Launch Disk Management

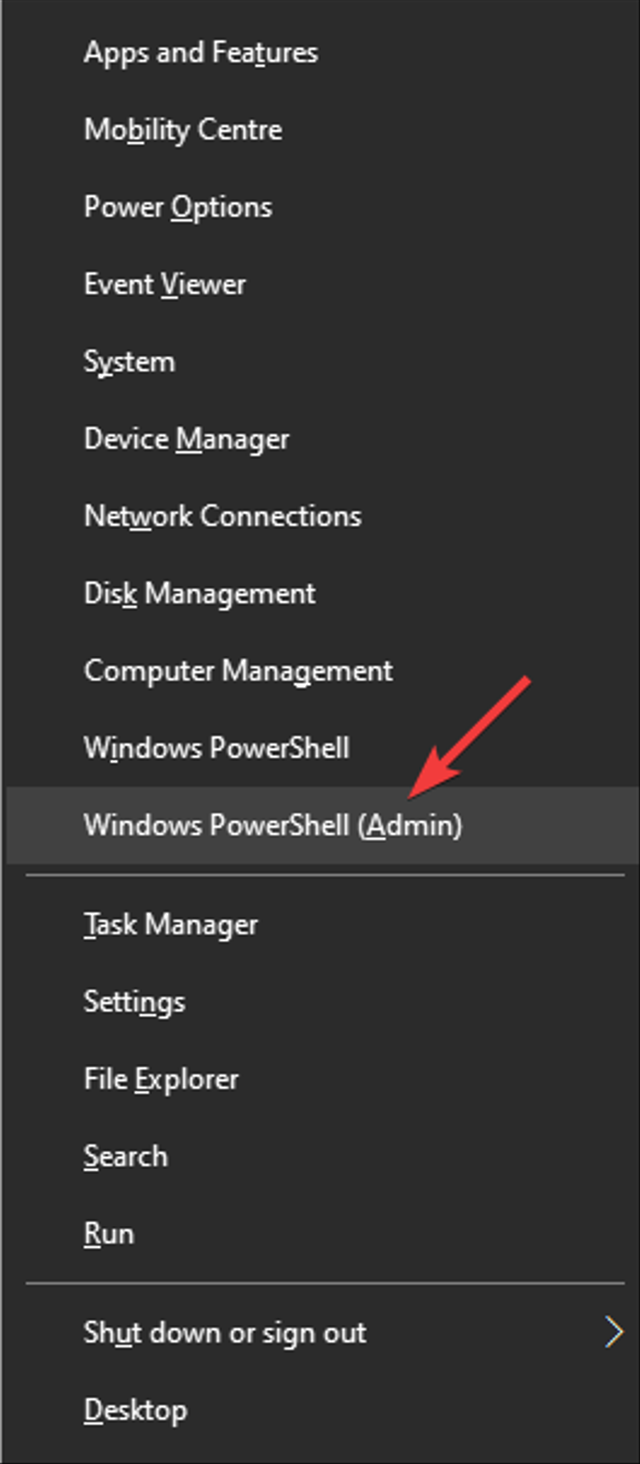[200, 593]
